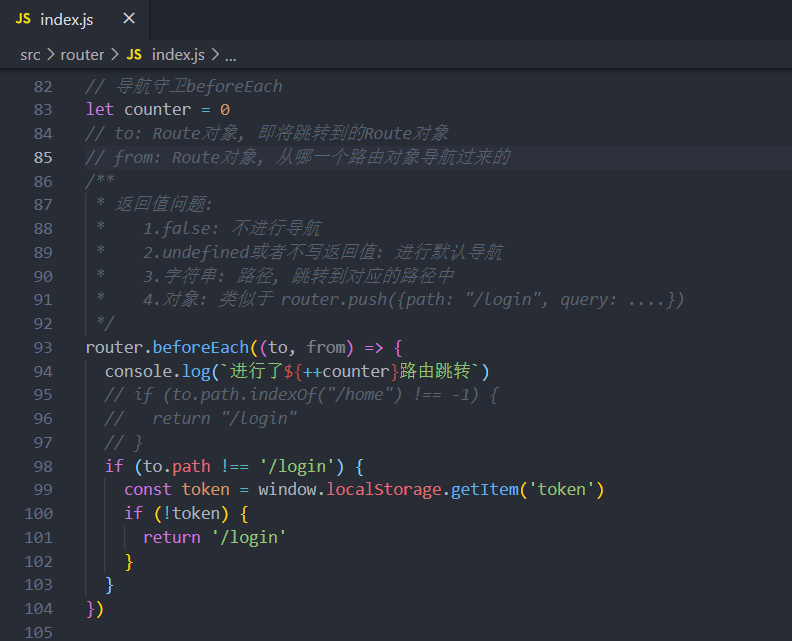Open the index.js breadcrumb file entry

click(178, 55)
